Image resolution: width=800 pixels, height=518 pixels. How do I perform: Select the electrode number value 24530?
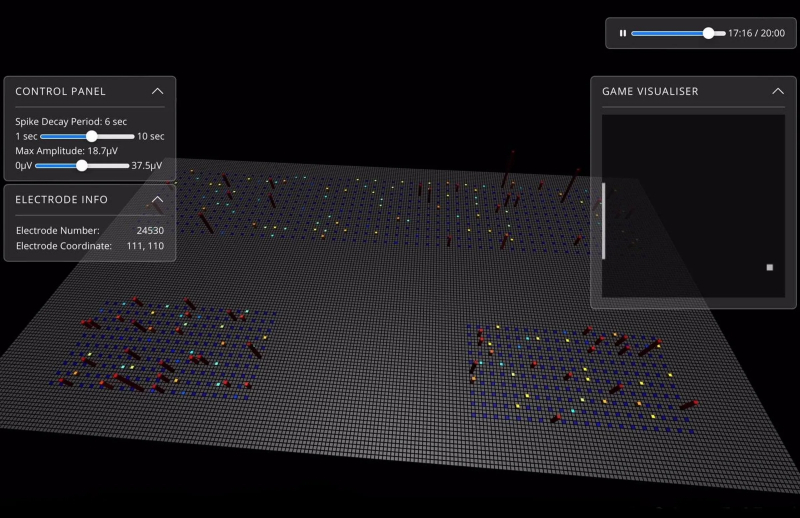[150, 230]
